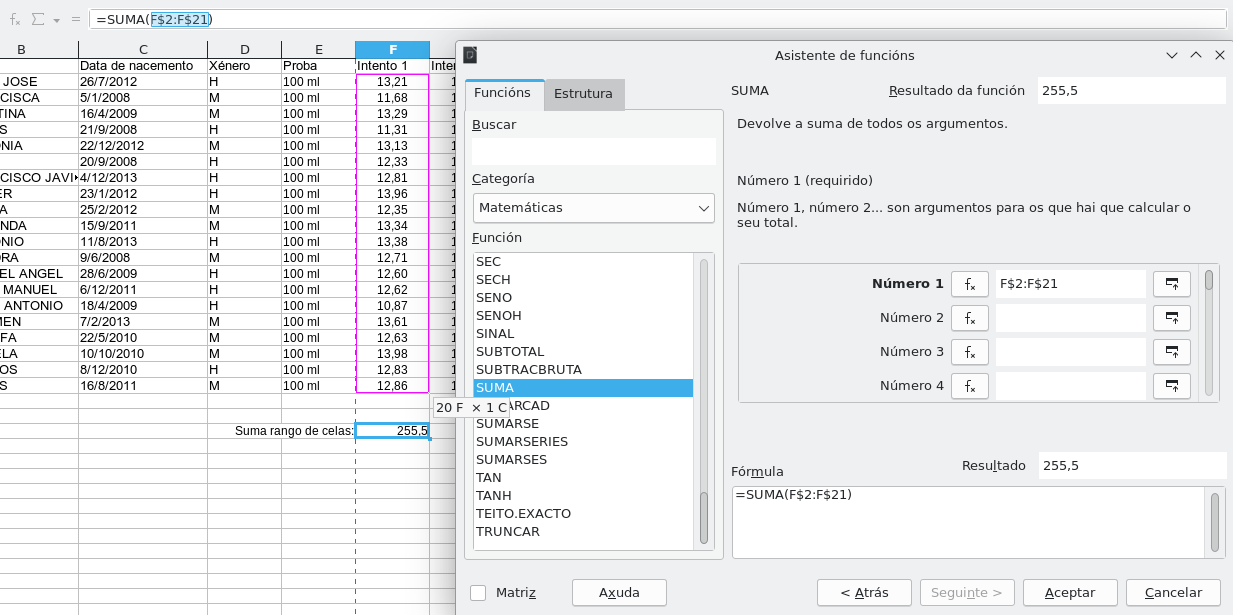
Task: Click the shrink range button for Número 1
Action: pyautogui.click(x=1171, y=284)
